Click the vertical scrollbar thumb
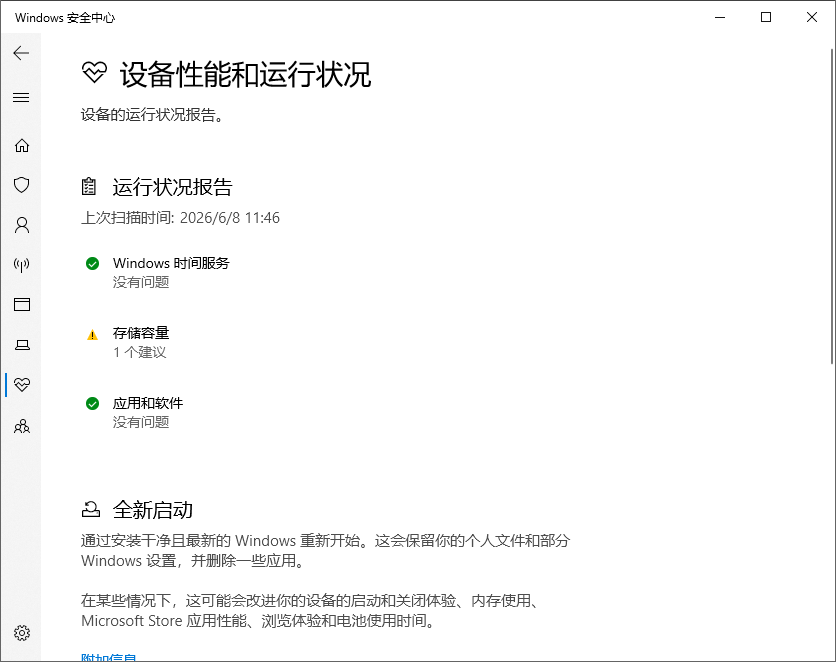 [x=832, y=207]
